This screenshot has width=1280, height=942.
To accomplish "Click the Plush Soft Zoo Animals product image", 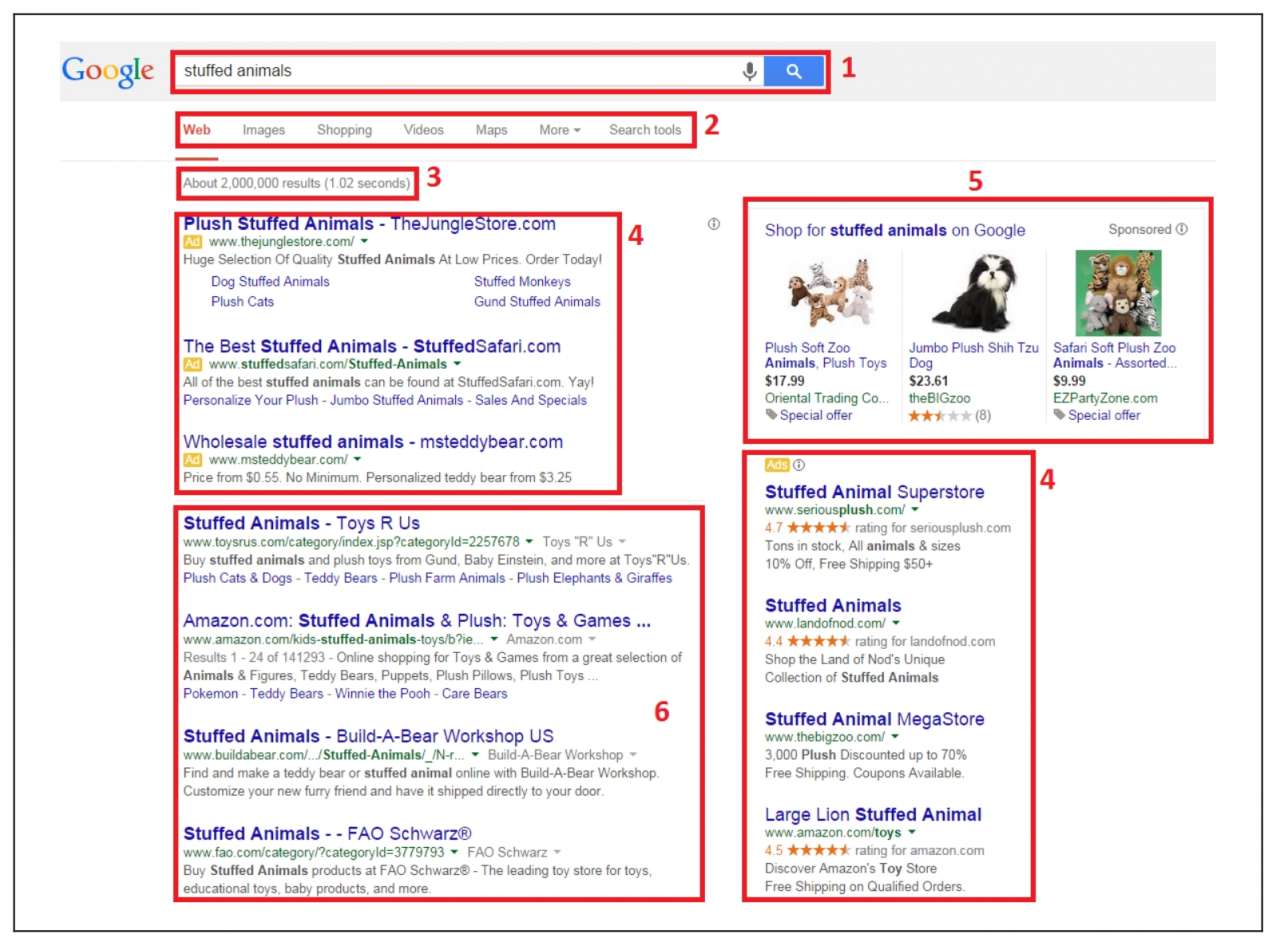I will [829, 293].
